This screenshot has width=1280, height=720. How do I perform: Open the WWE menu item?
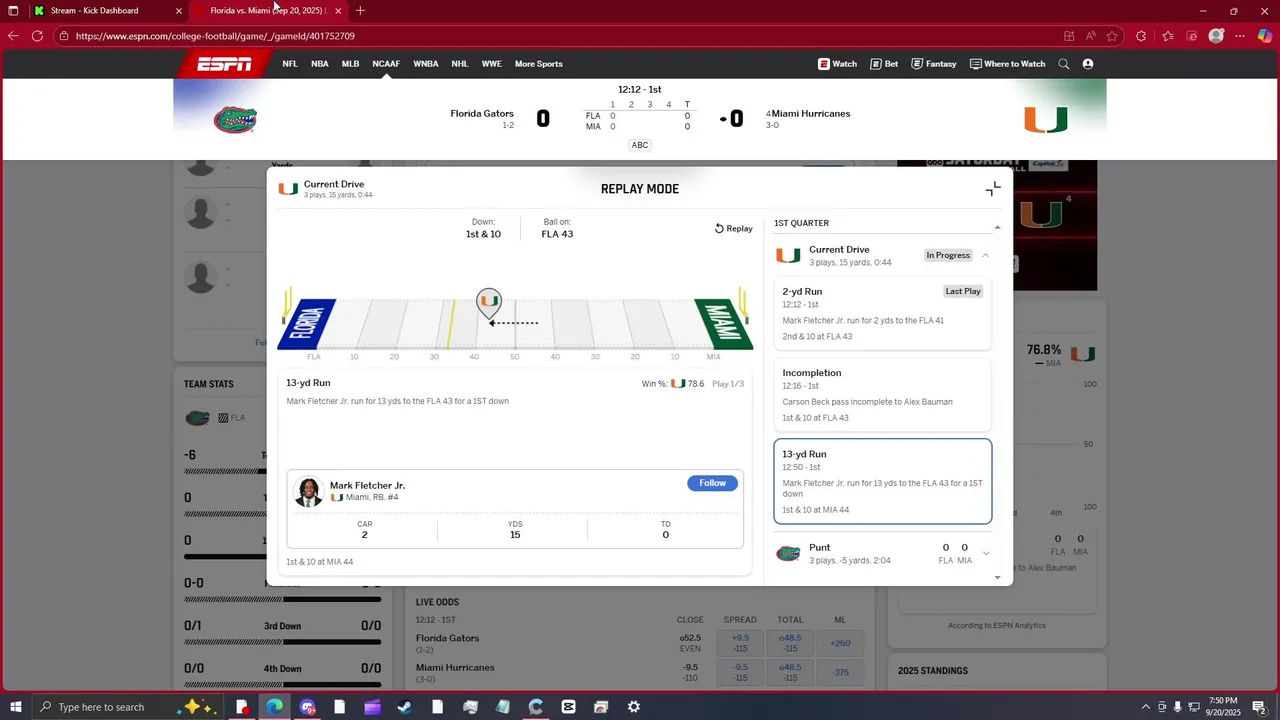tap(492, 64)
